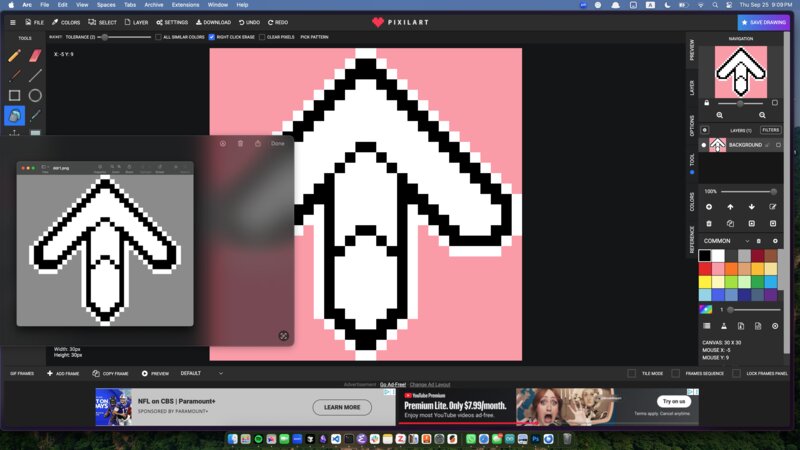
Task: Switch to the Colors side tab
Action: pos(691,201)
